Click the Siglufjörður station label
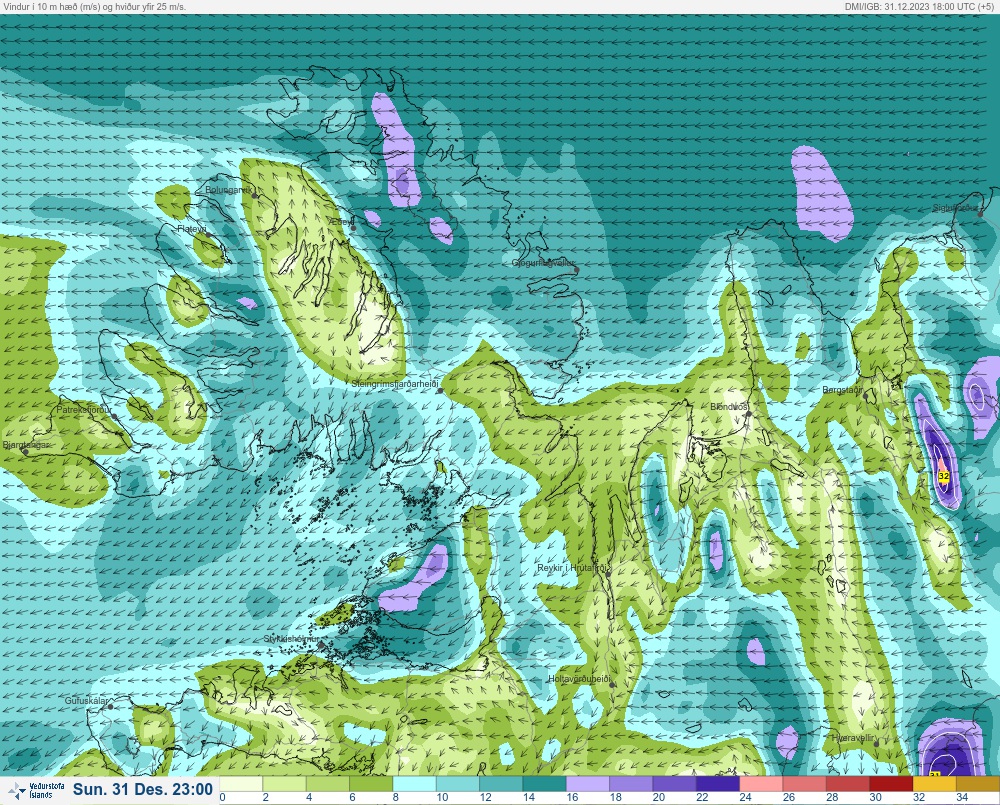This screenshot has height=805, width=1000. [955, 208]
